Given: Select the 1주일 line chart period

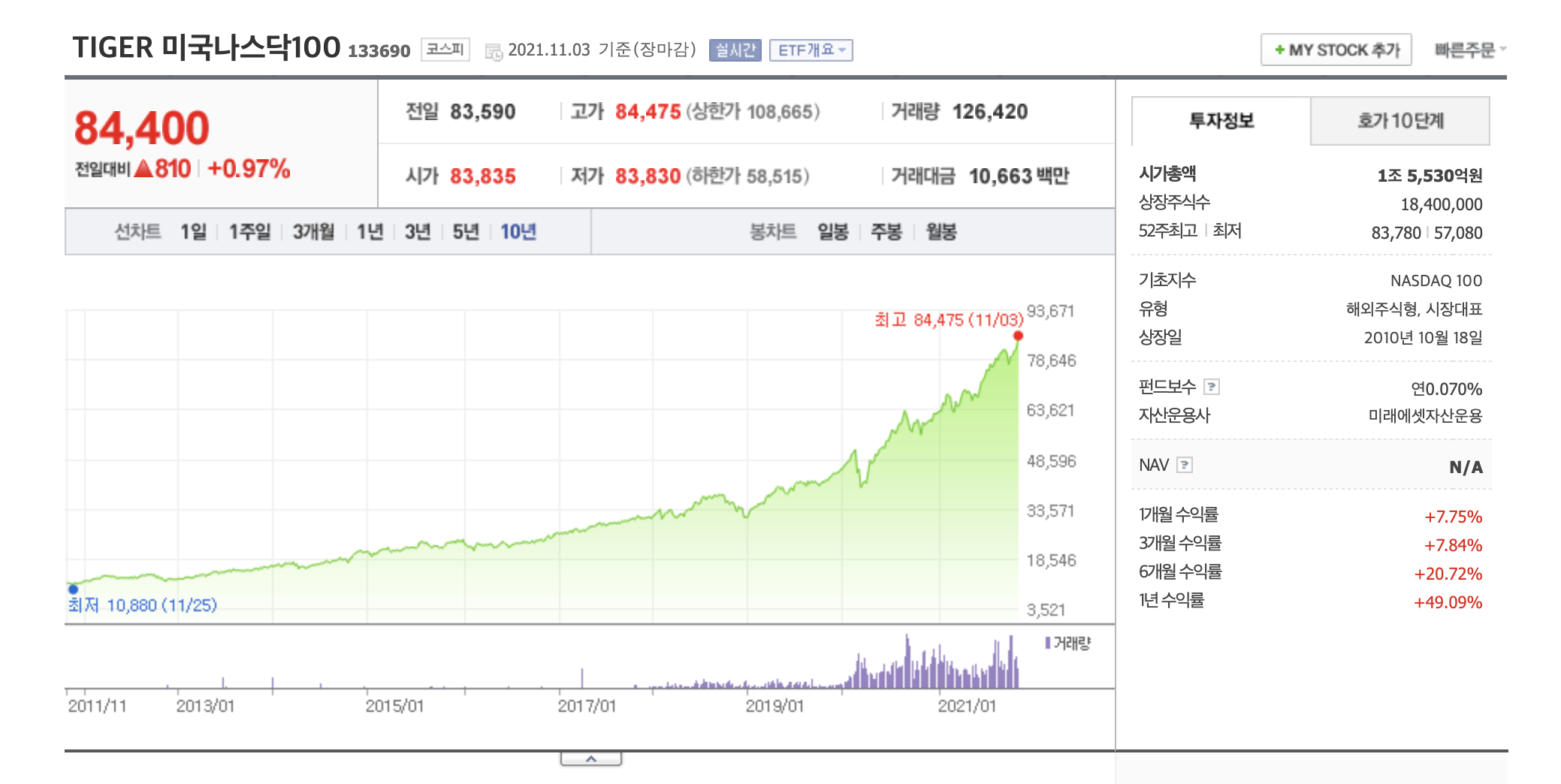Looking at the screenshot, I should click(249, 232).
